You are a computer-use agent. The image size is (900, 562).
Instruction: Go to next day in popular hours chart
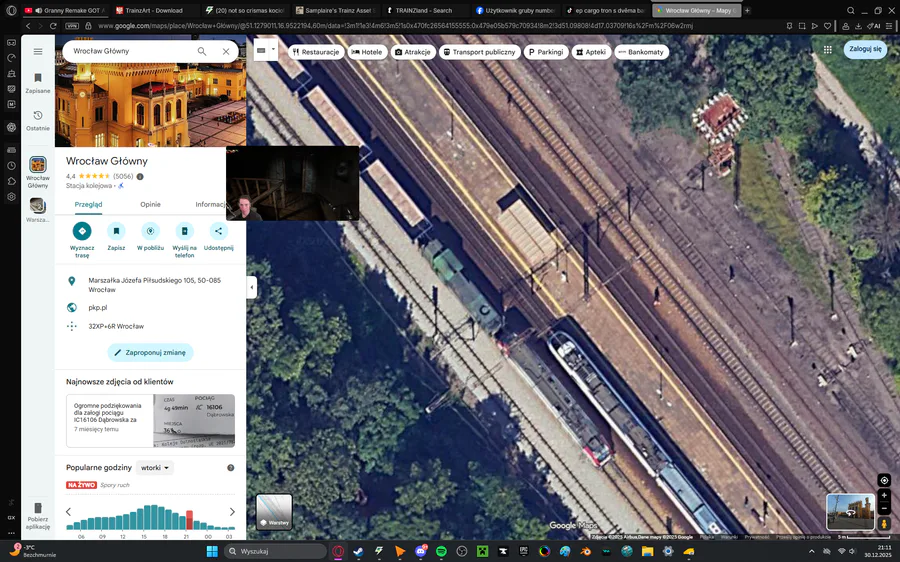click(232, 511)
